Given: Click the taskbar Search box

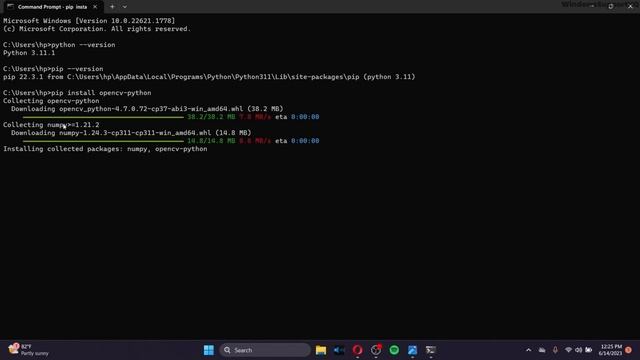Looking at the screenshot, I should [x=265, y=350].
